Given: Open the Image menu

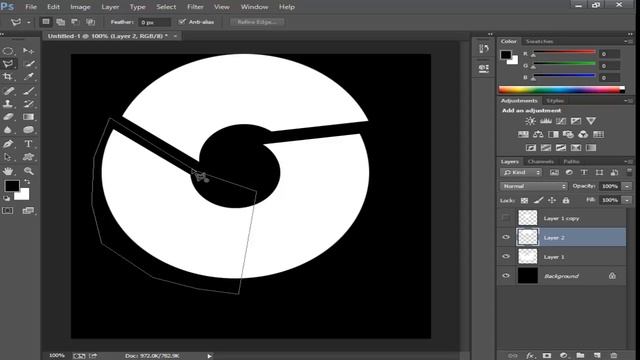Looking at the screenshot, I should (x=80, y=7).
